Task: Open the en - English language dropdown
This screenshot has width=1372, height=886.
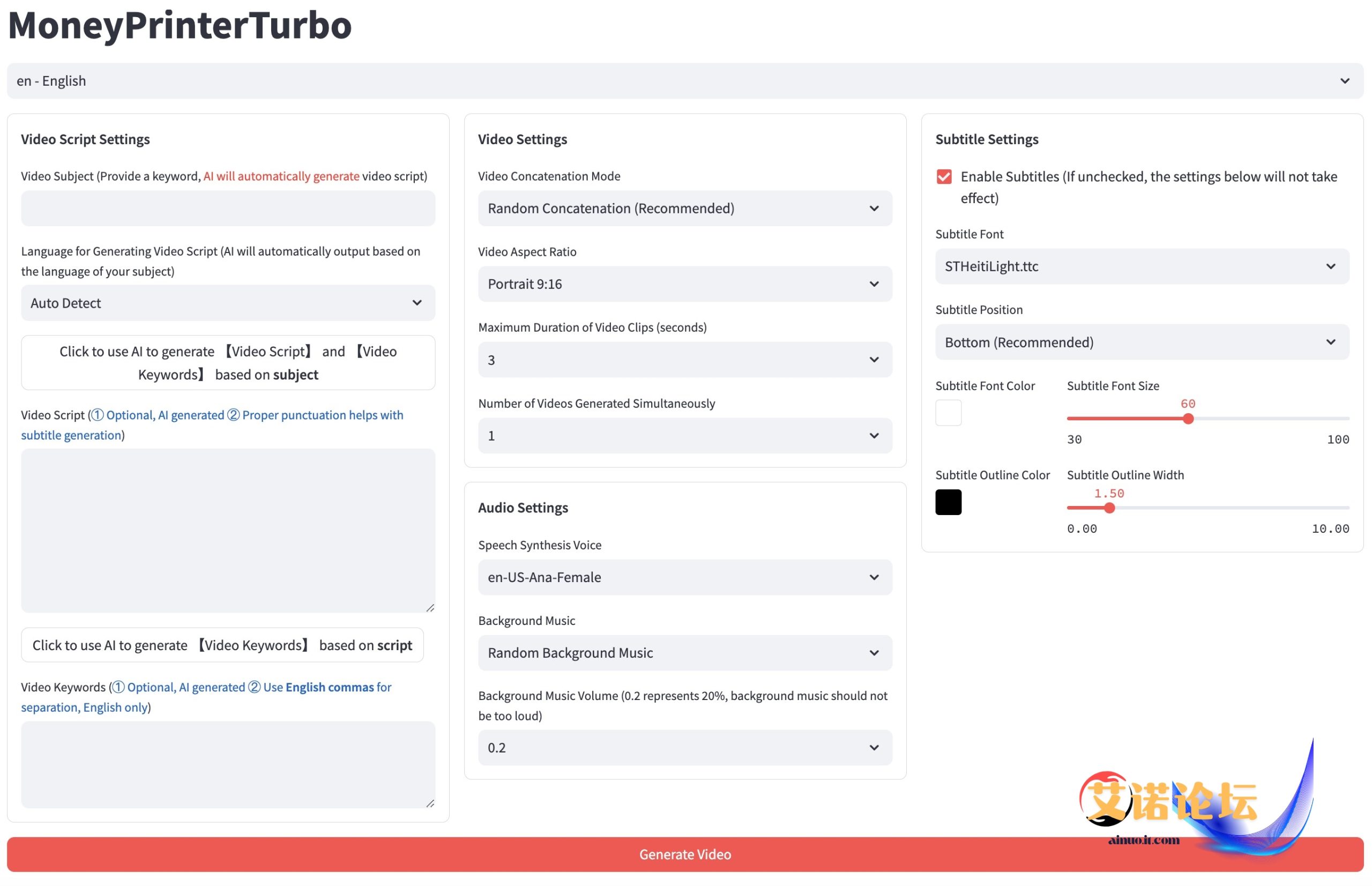Action: (x=685, y=80)
